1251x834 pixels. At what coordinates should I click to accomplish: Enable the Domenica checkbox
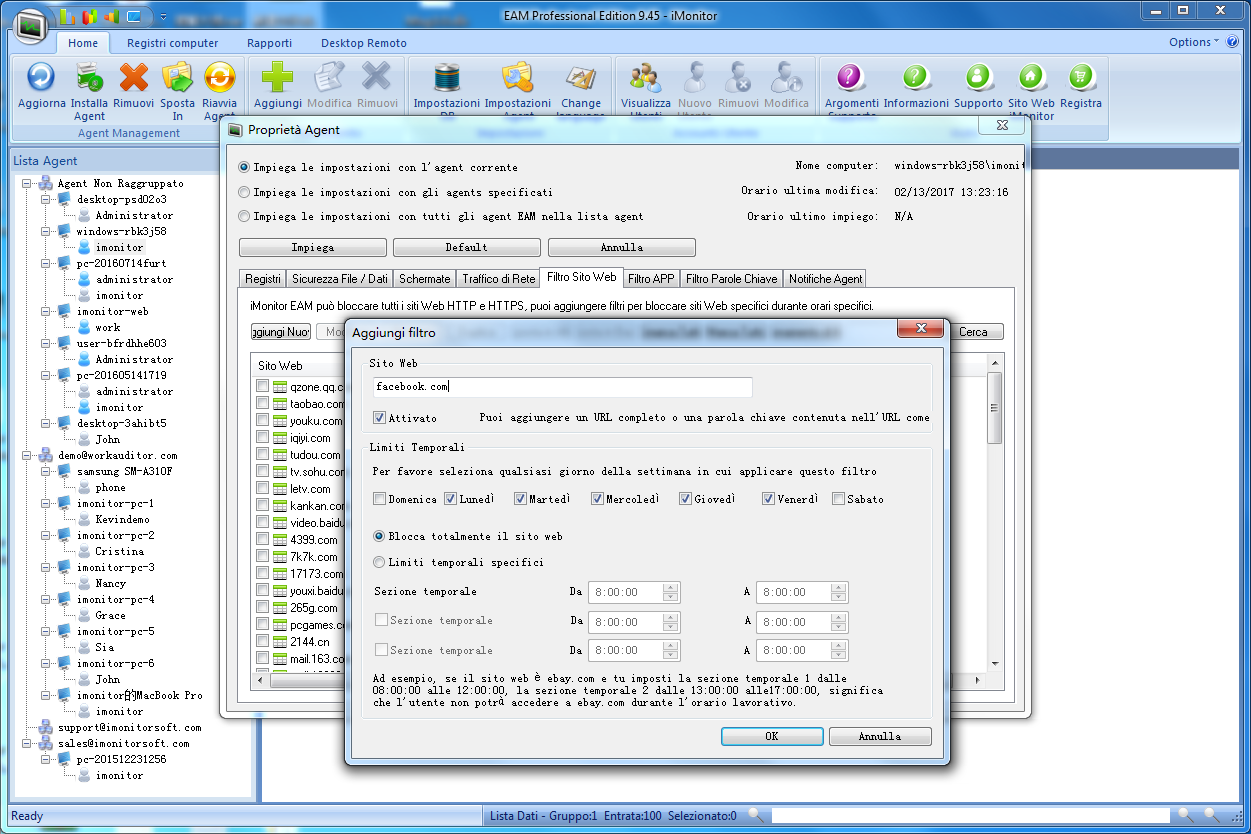click(379, 499)
